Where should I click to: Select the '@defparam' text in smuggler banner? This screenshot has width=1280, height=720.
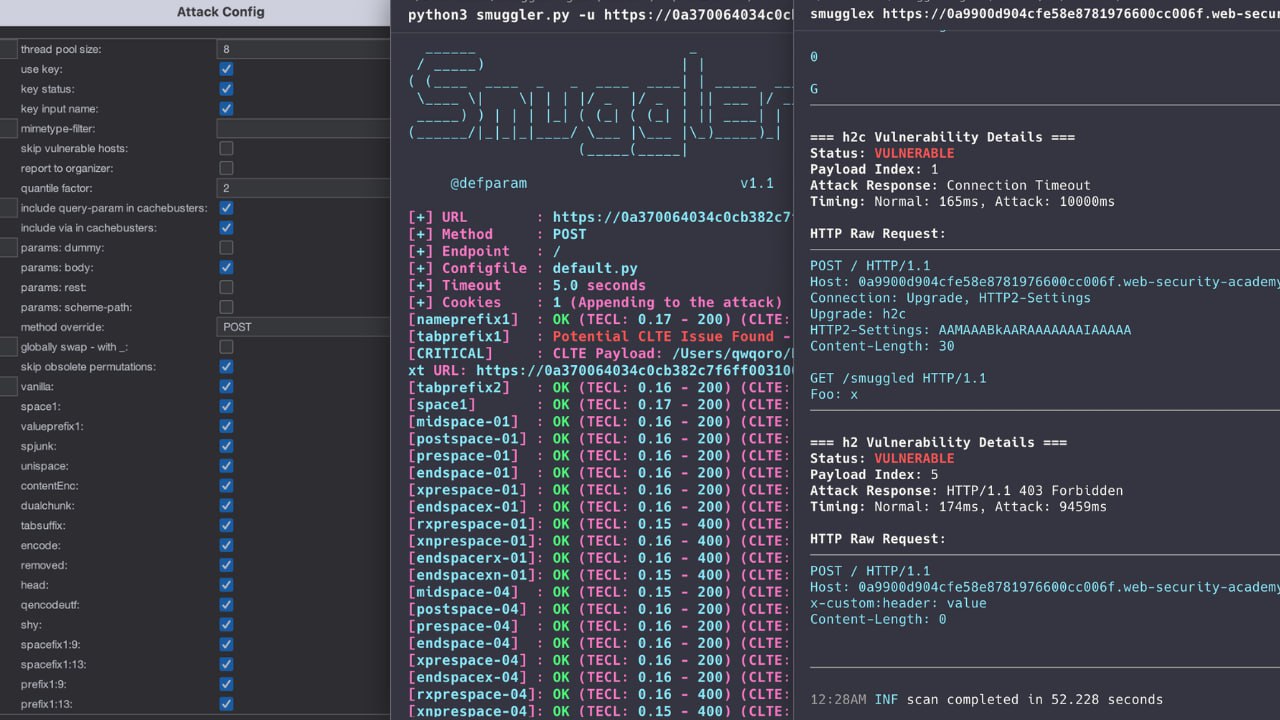coord(488,183)
